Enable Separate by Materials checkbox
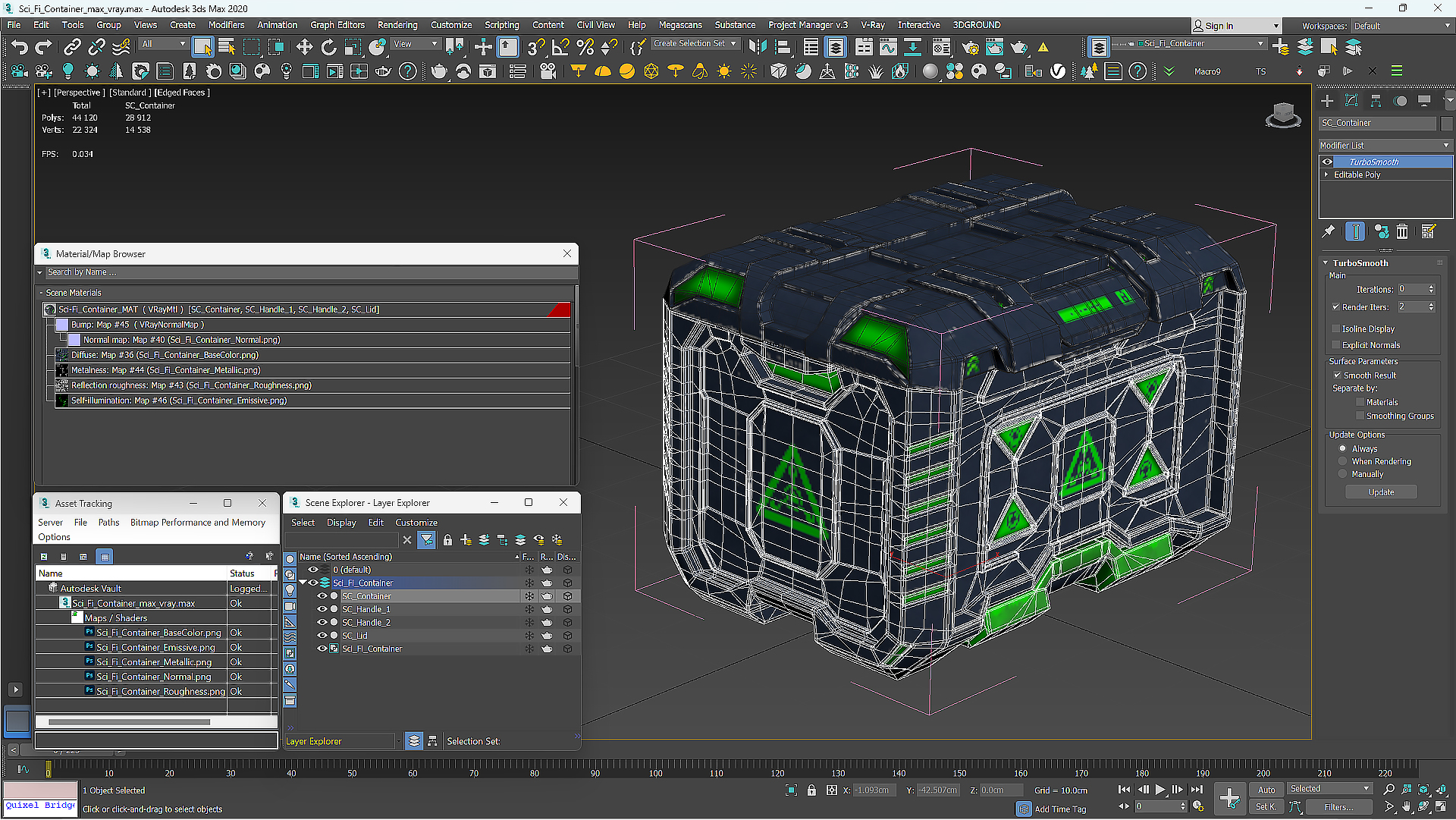This screenshot has height=820, width=1456. pos(1360,403)
